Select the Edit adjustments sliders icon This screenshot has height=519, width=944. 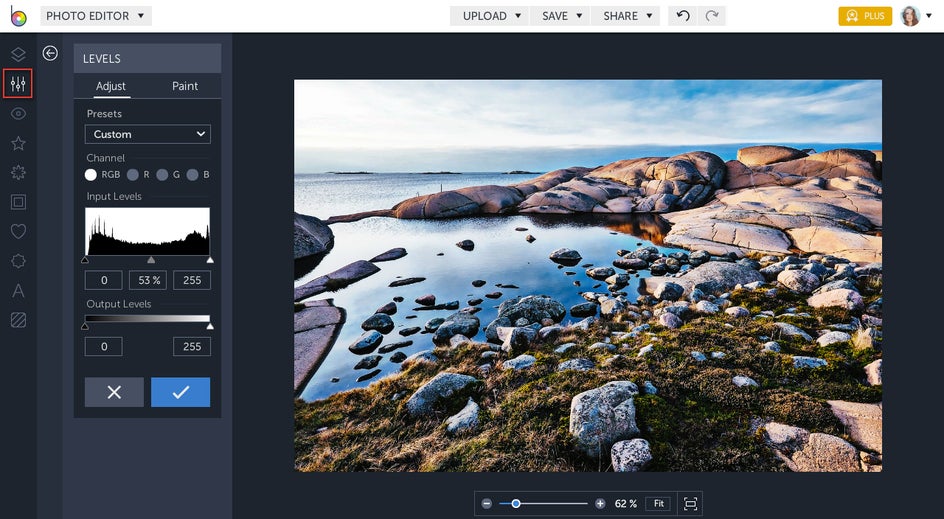18,84
